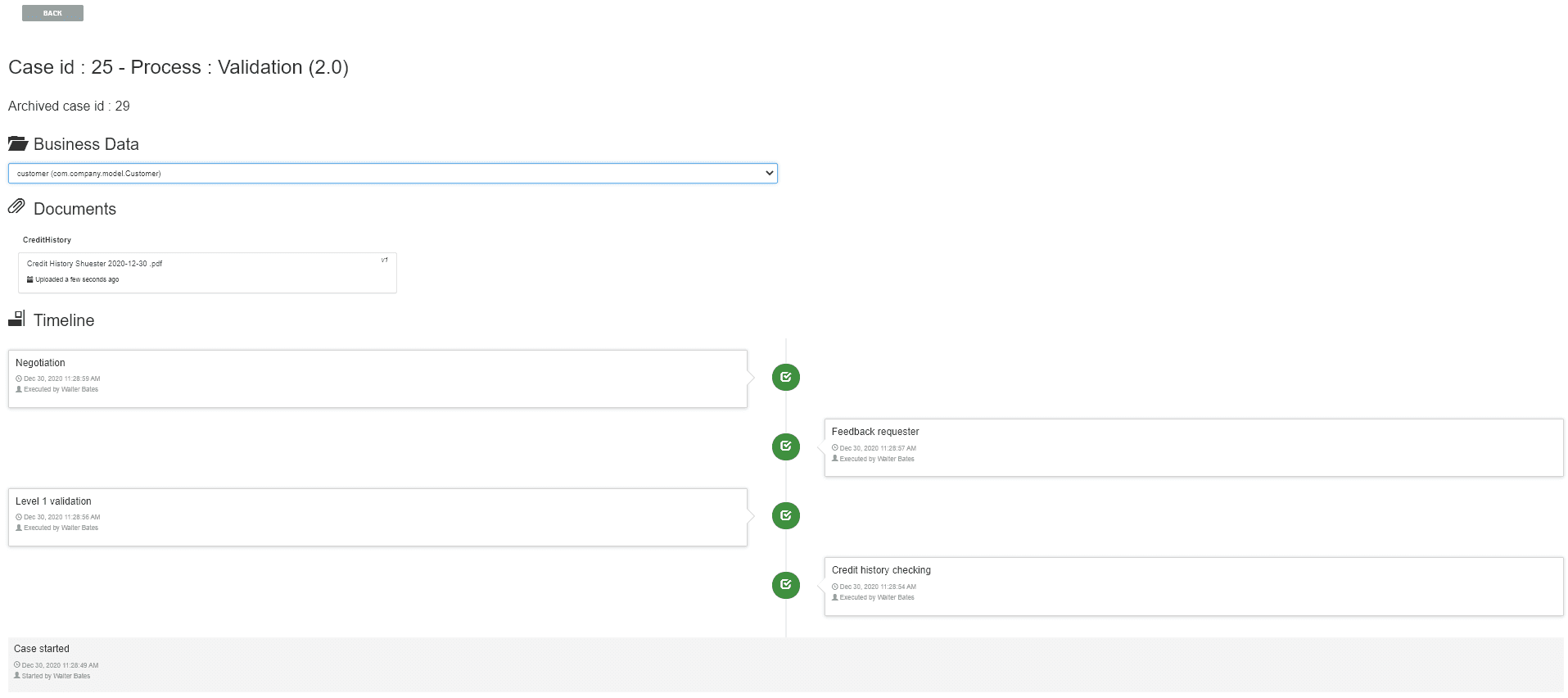Image resolution: width=1568 pixels, height=698 pixels.
Task: Click the green check icon for Feedback requester
Action: point(785,446)
